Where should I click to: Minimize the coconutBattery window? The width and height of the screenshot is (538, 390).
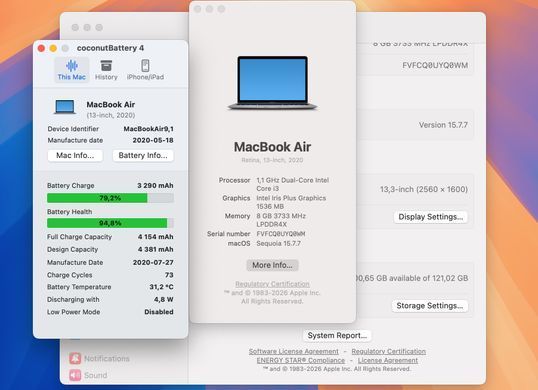(x=53, y=48)
